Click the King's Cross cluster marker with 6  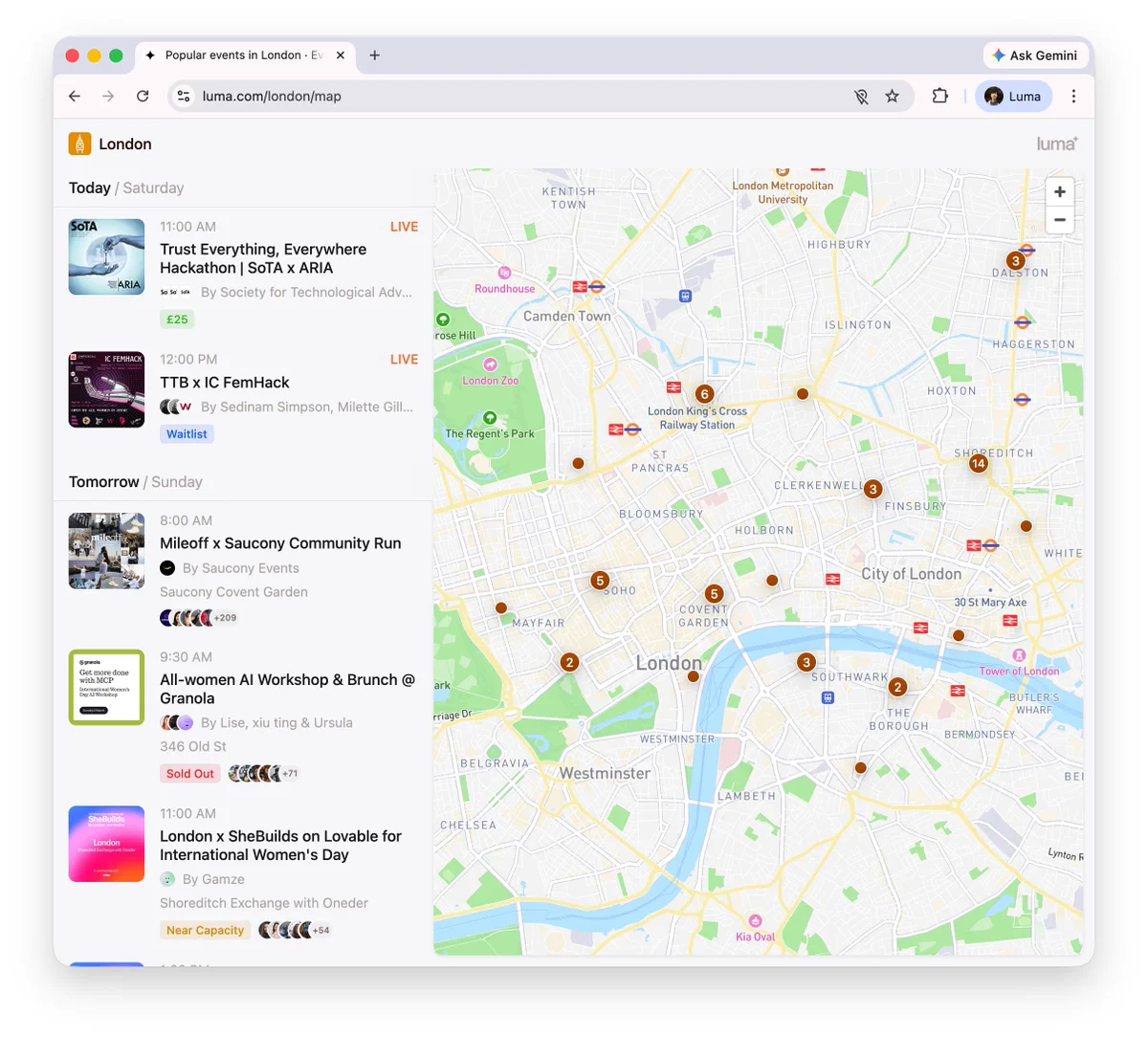704,394
